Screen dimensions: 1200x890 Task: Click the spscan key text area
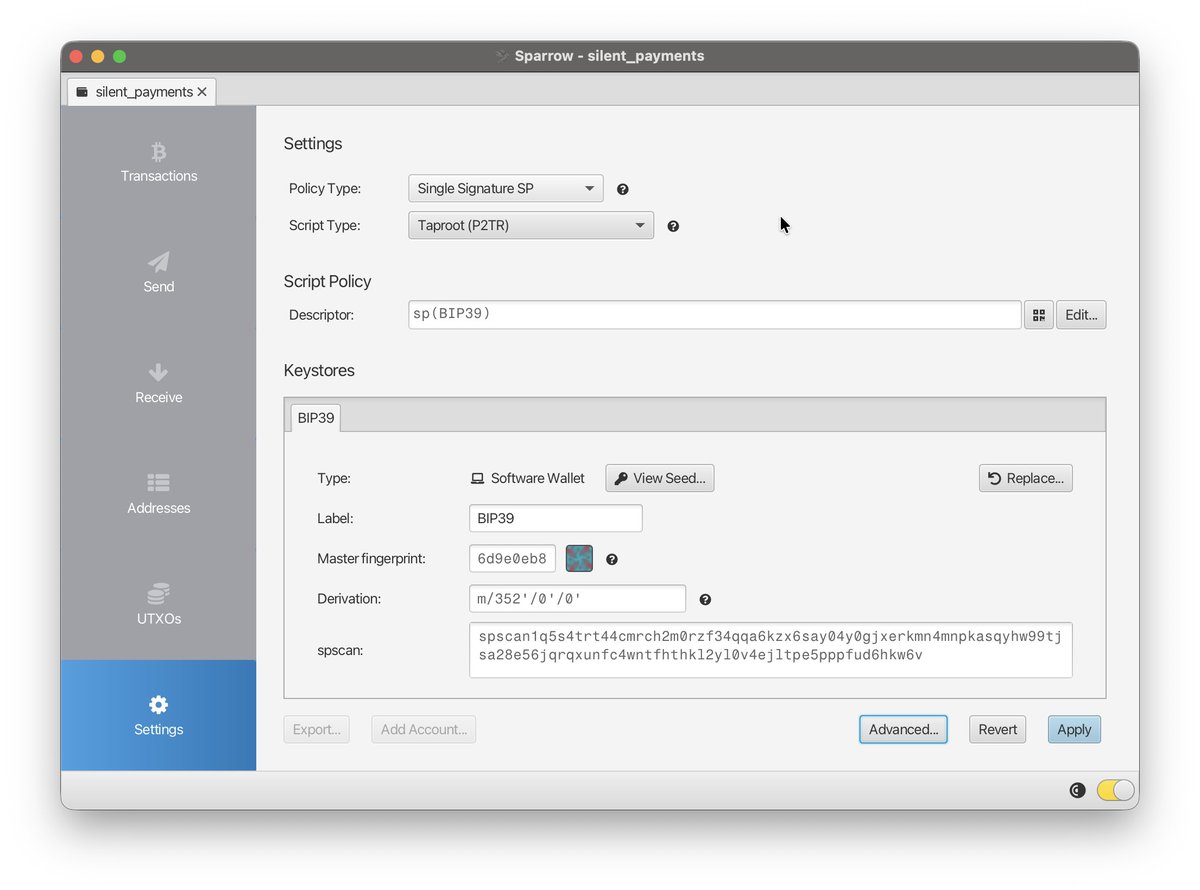click(x=771, y=650)
